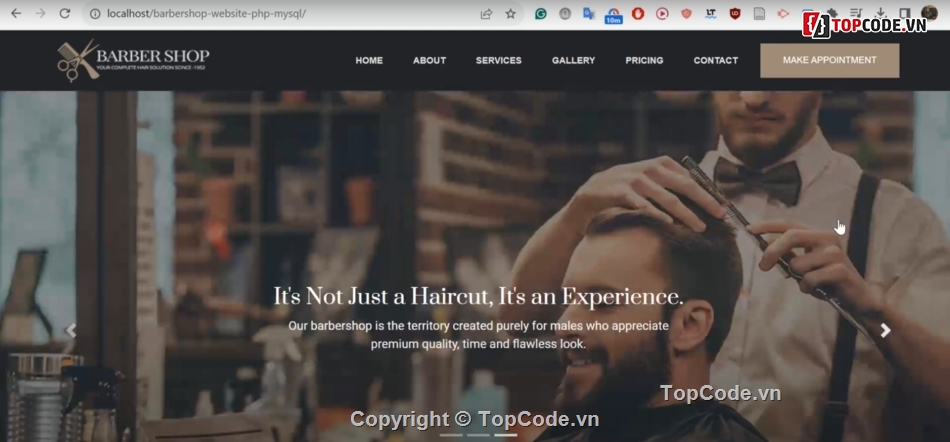
Task: Open the red stop-hand ad blocker extension
Action: click(x=638, y=13)
